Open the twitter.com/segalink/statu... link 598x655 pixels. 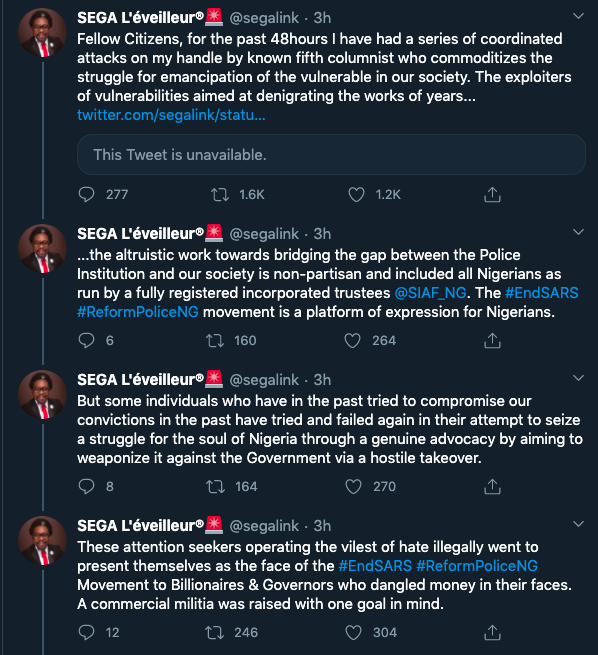[171, 115]
